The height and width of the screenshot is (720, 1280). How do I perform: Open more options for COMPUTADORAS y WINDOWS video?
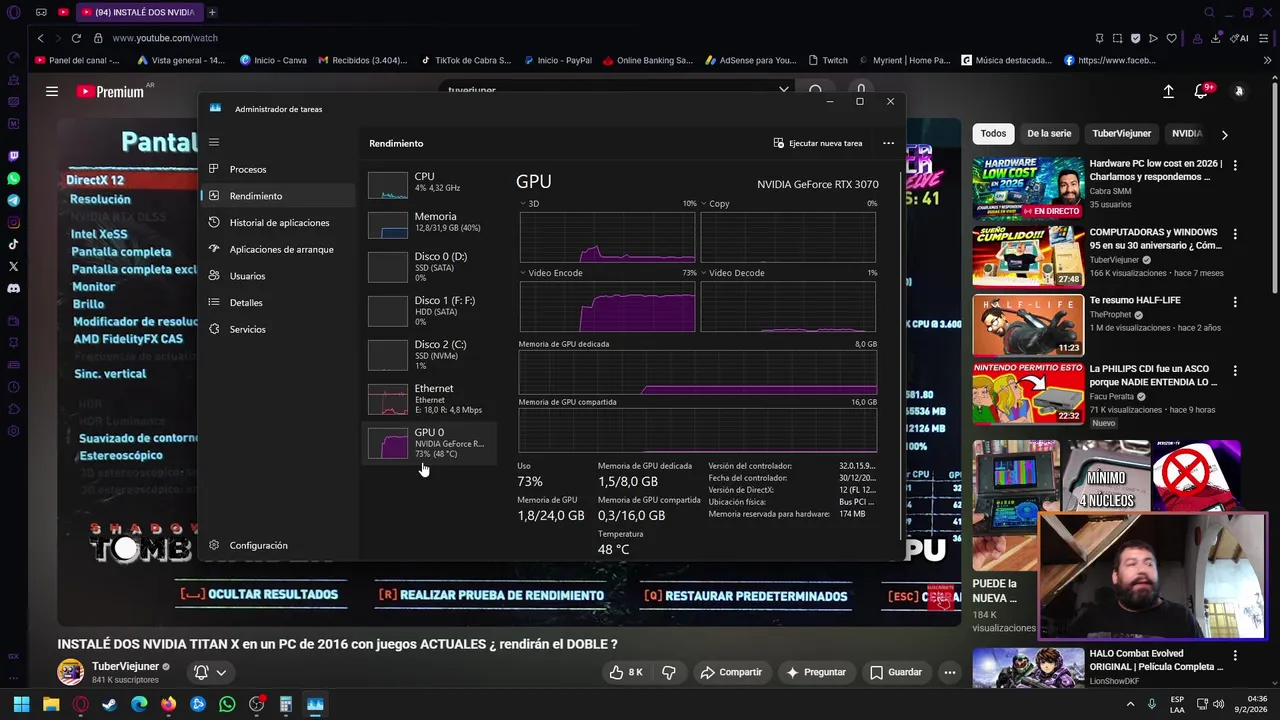[1235, 234]
